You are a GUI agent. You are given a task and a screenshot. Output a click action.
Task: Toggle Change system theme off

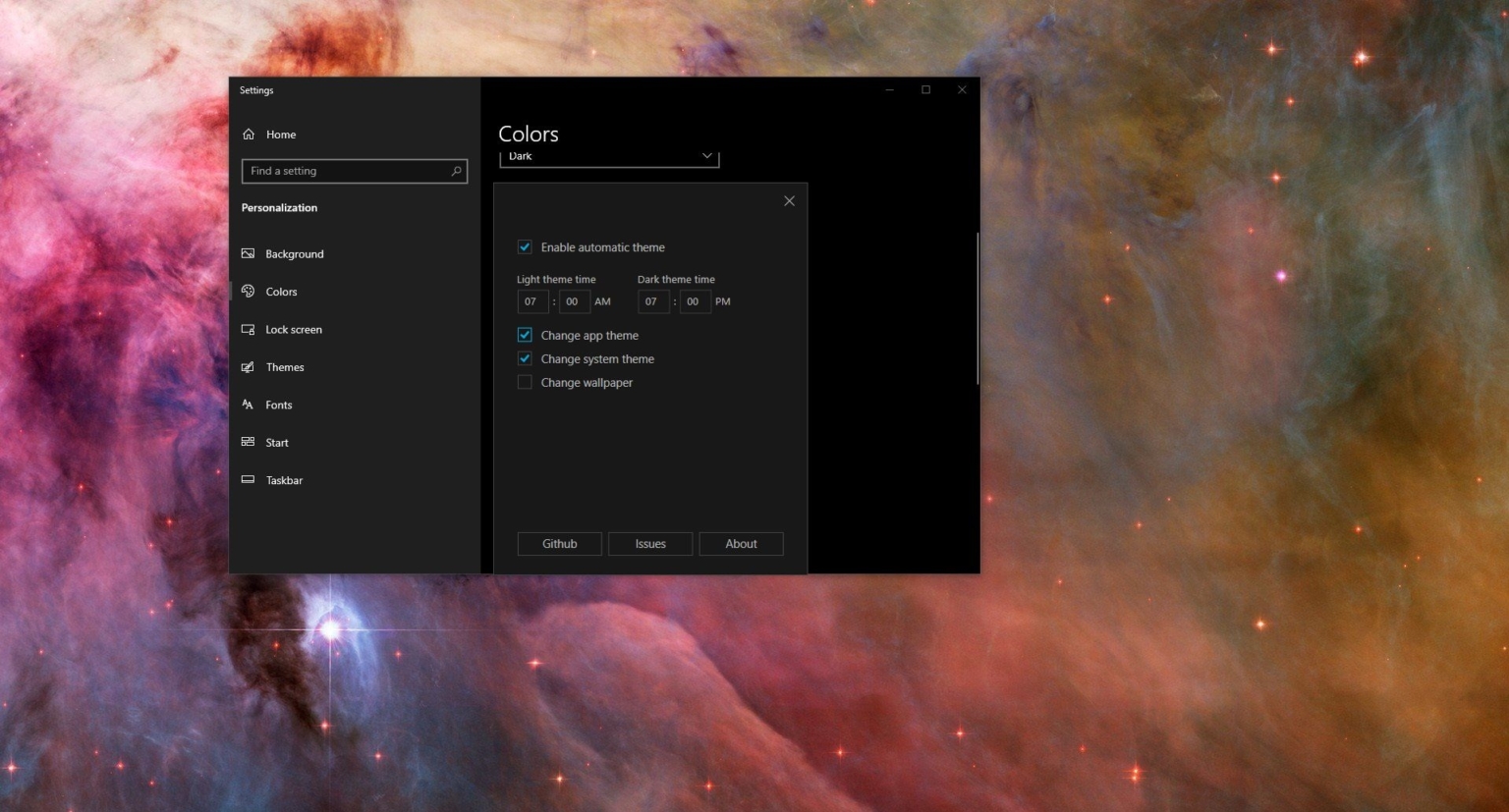(x=525, y=358)
